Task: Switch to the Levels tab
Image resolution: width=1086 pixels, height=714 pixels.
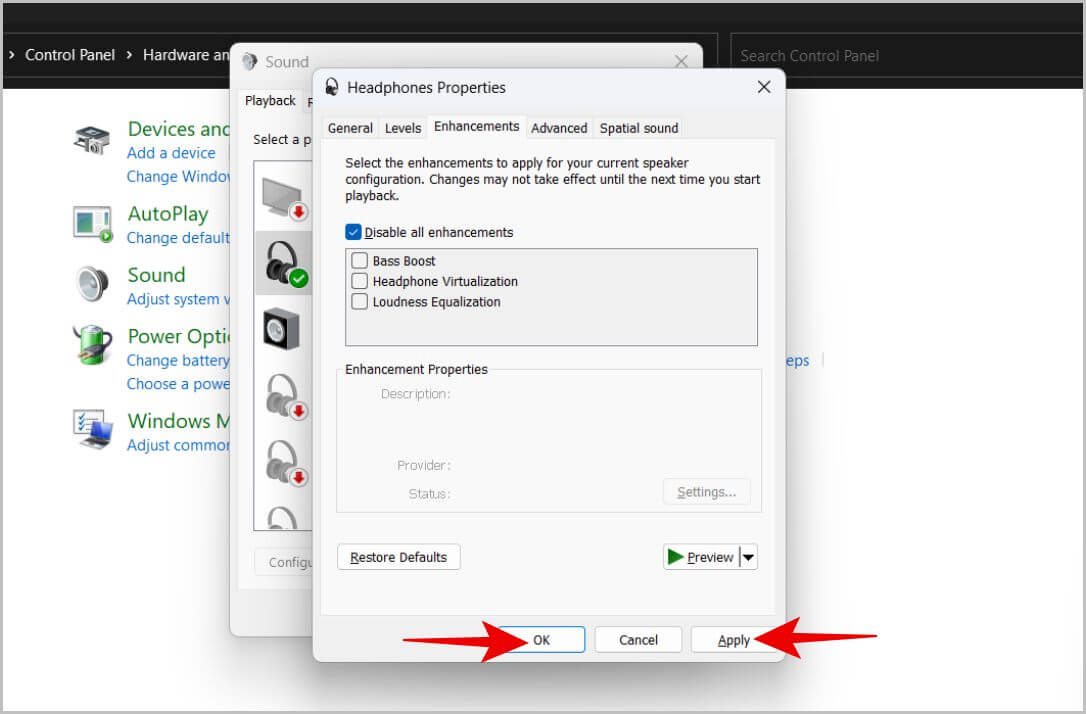Action: (403, 128)
